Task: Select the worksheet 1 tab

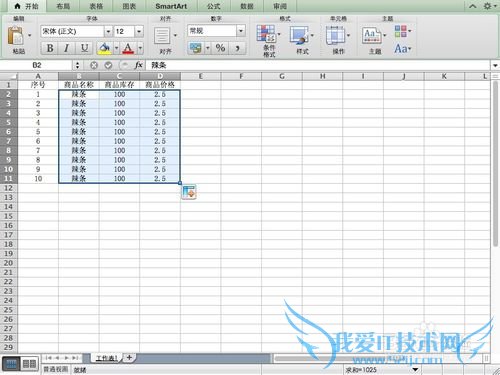Action: (106, 358)
